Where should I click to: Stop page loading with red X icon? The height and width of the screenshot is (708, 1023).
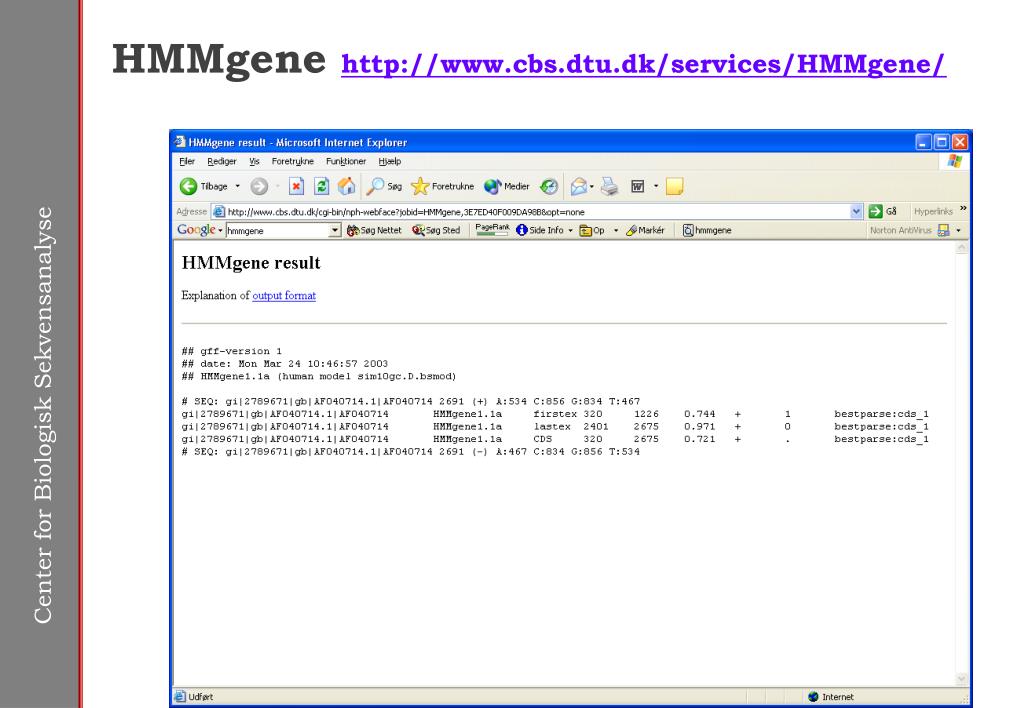(296, 187)
